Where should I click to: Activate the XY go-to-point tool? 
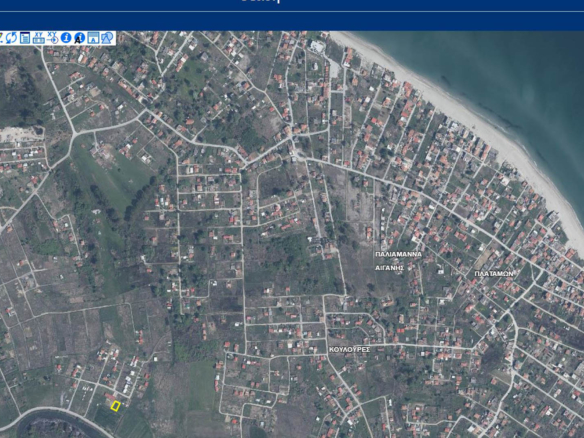click(x=53, y=38)
